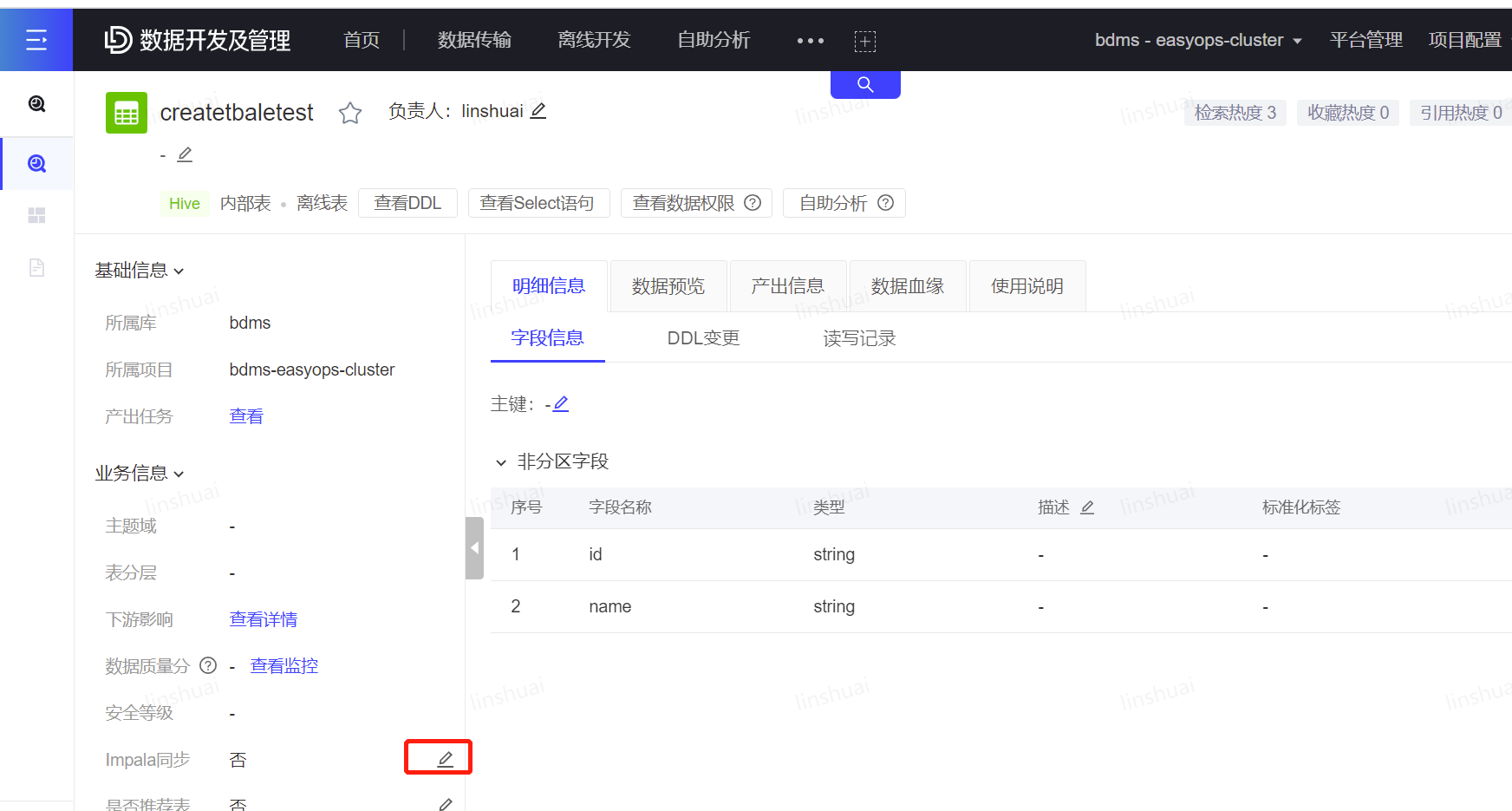Click the star icon to favorite createtbaletest

click(350, 113)
